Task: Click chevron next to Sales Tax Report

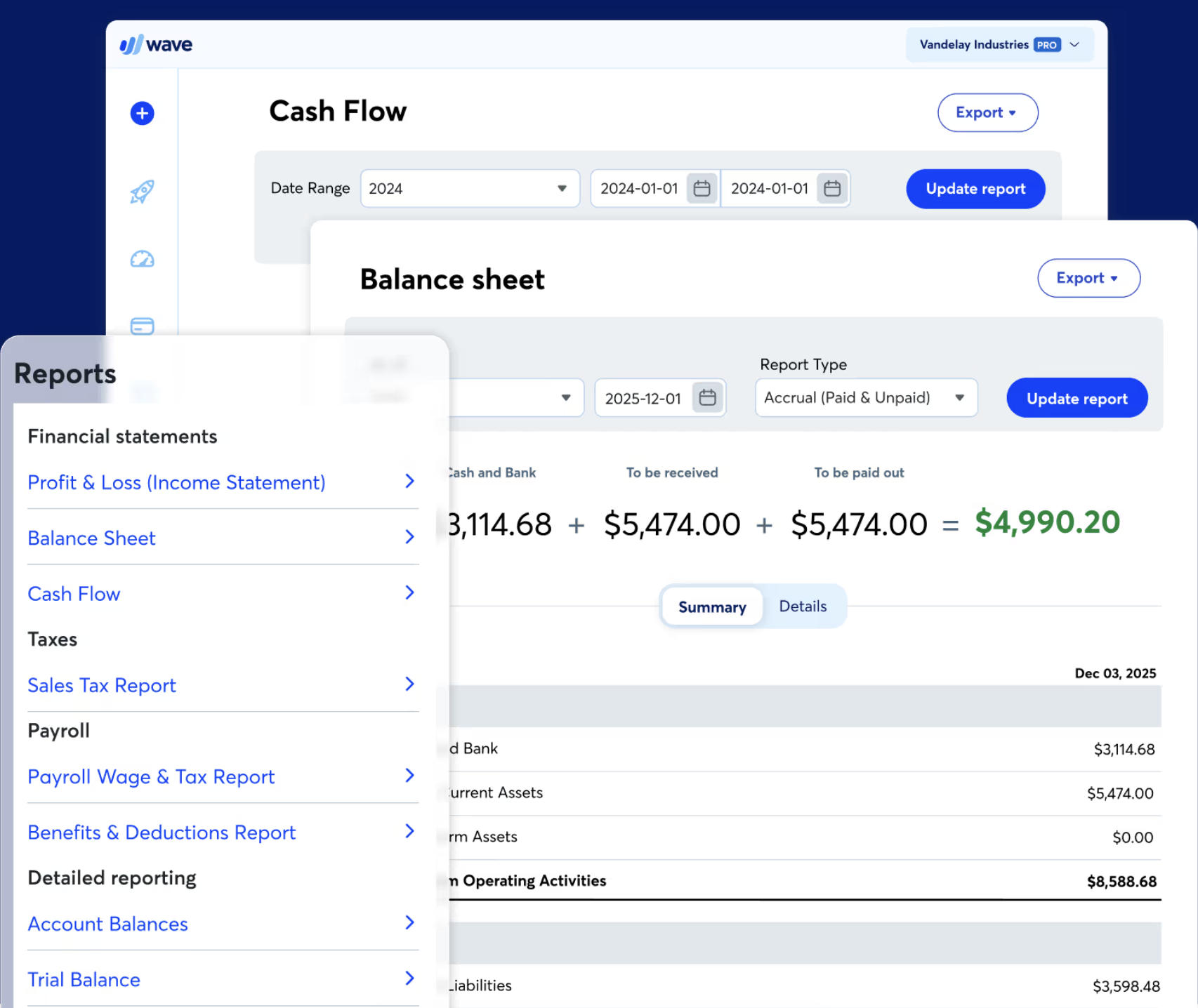Action: [x=410, y=684]
